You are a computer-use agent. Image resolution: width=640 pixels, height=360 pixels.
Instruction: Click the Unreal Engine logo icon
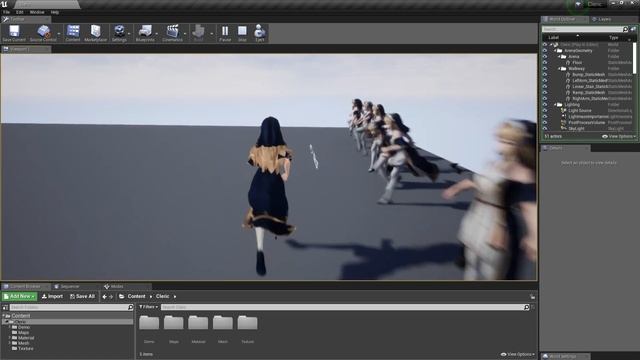pos(4,4)
